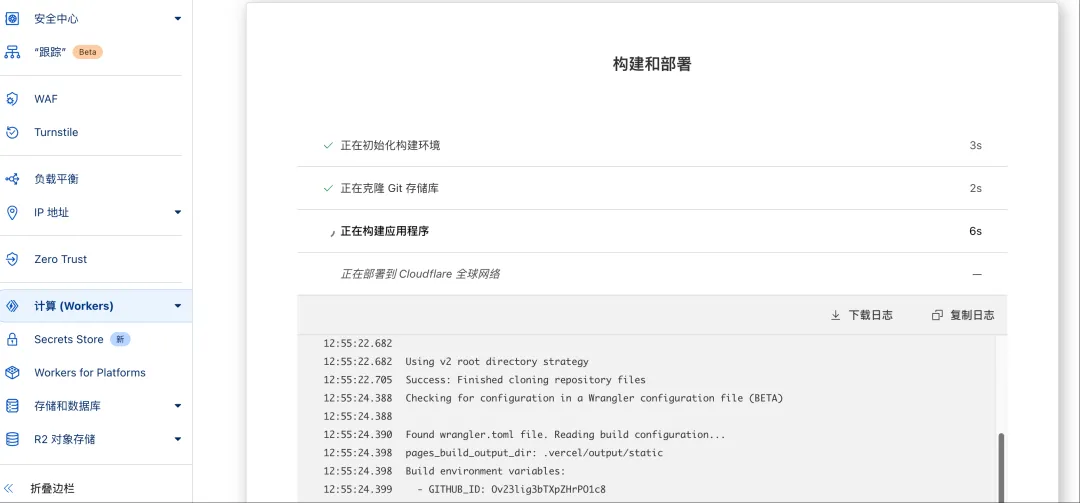Click the copy log icon
This screenshot has height=503, width=1080.
(x=937, y=315)
